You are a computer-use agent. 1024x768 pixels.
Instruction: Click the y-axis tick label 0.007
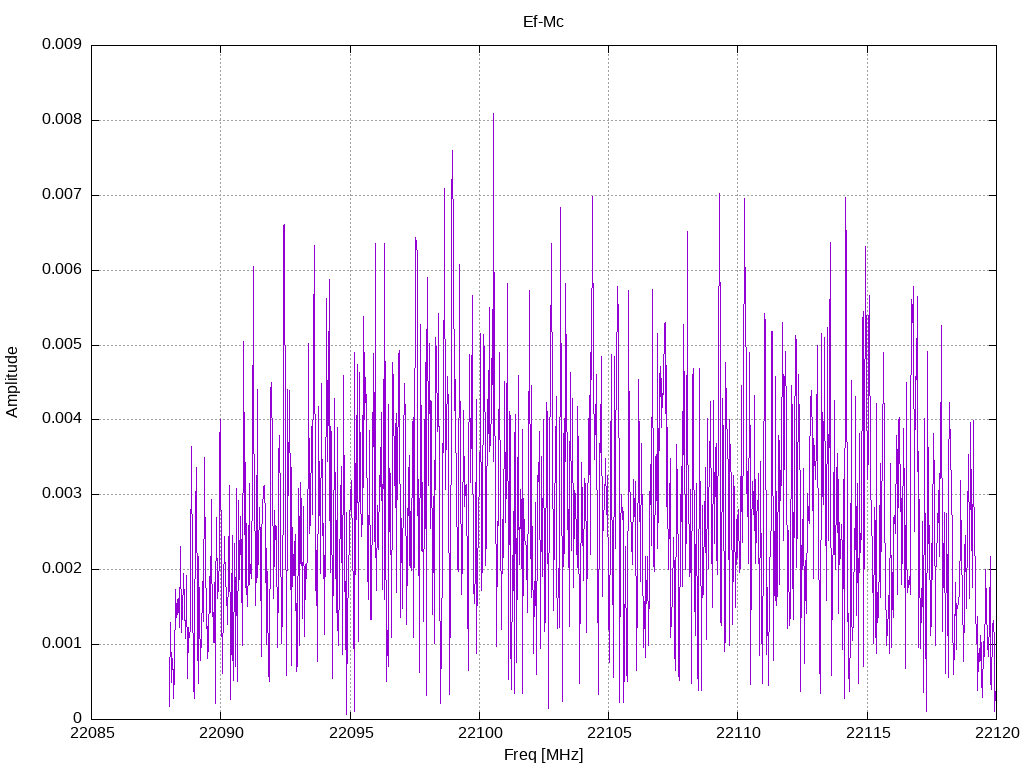(x=62, y=195)
